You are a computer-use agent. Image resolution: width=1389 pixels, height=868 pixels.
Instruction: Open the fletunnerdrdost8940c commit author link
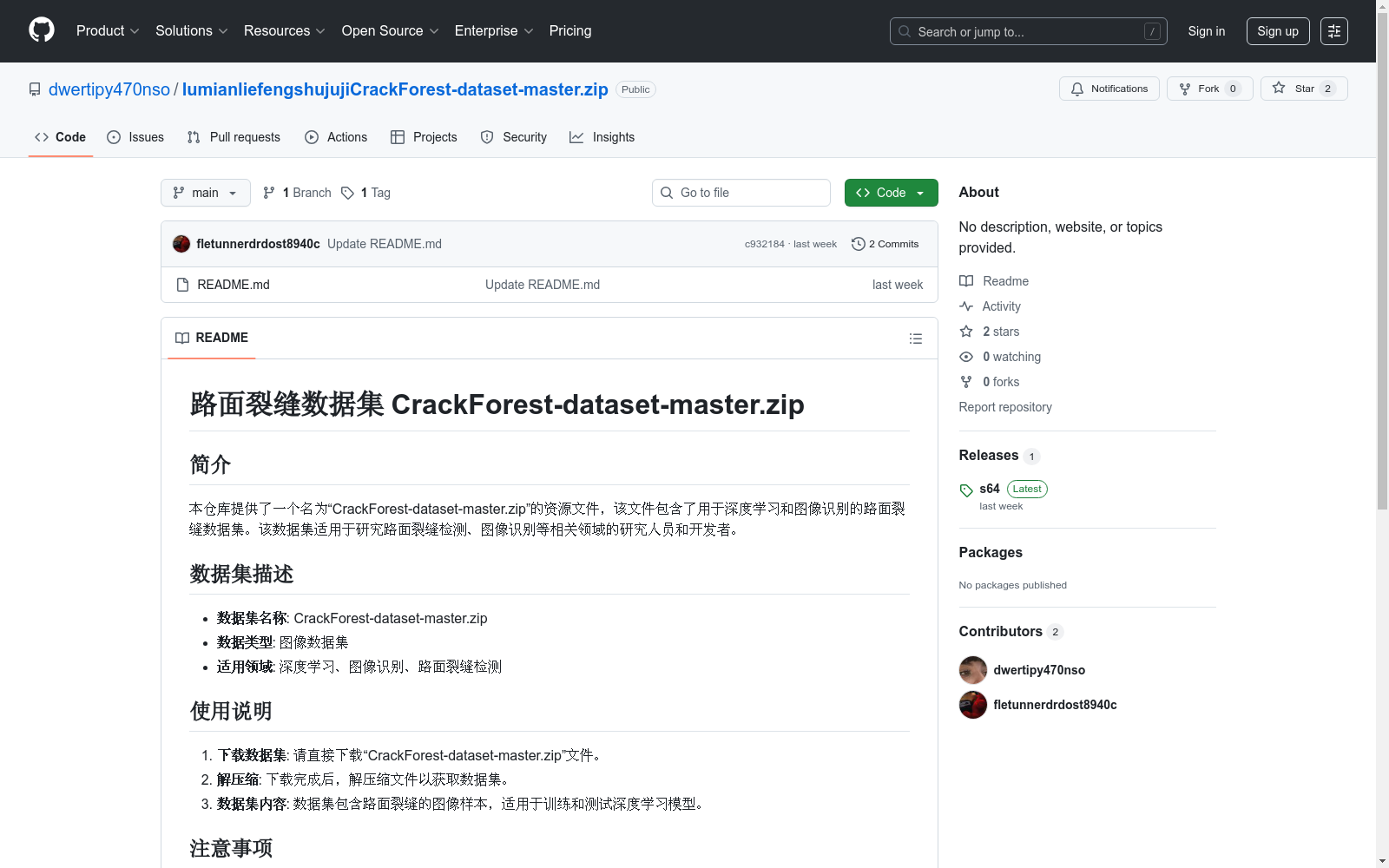tap(259, 244)
